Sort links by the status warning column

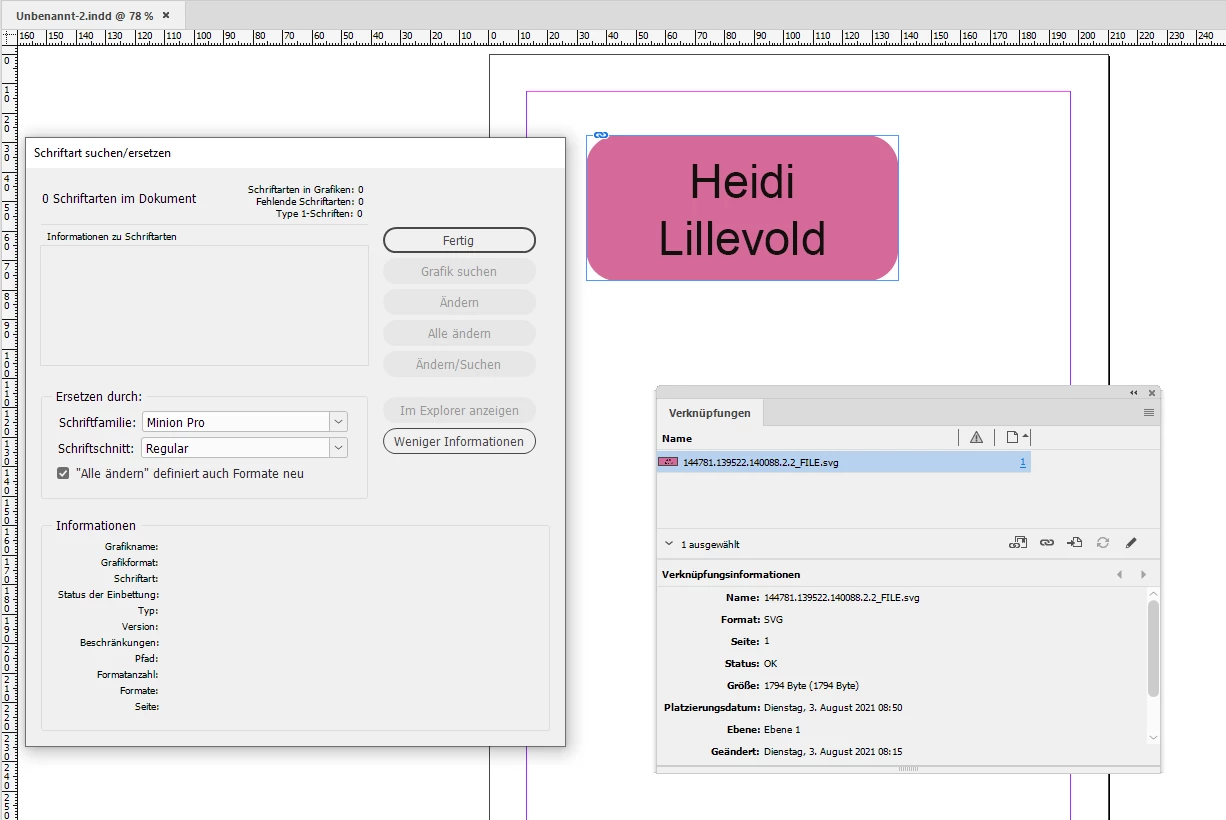[x=976, y=437]
